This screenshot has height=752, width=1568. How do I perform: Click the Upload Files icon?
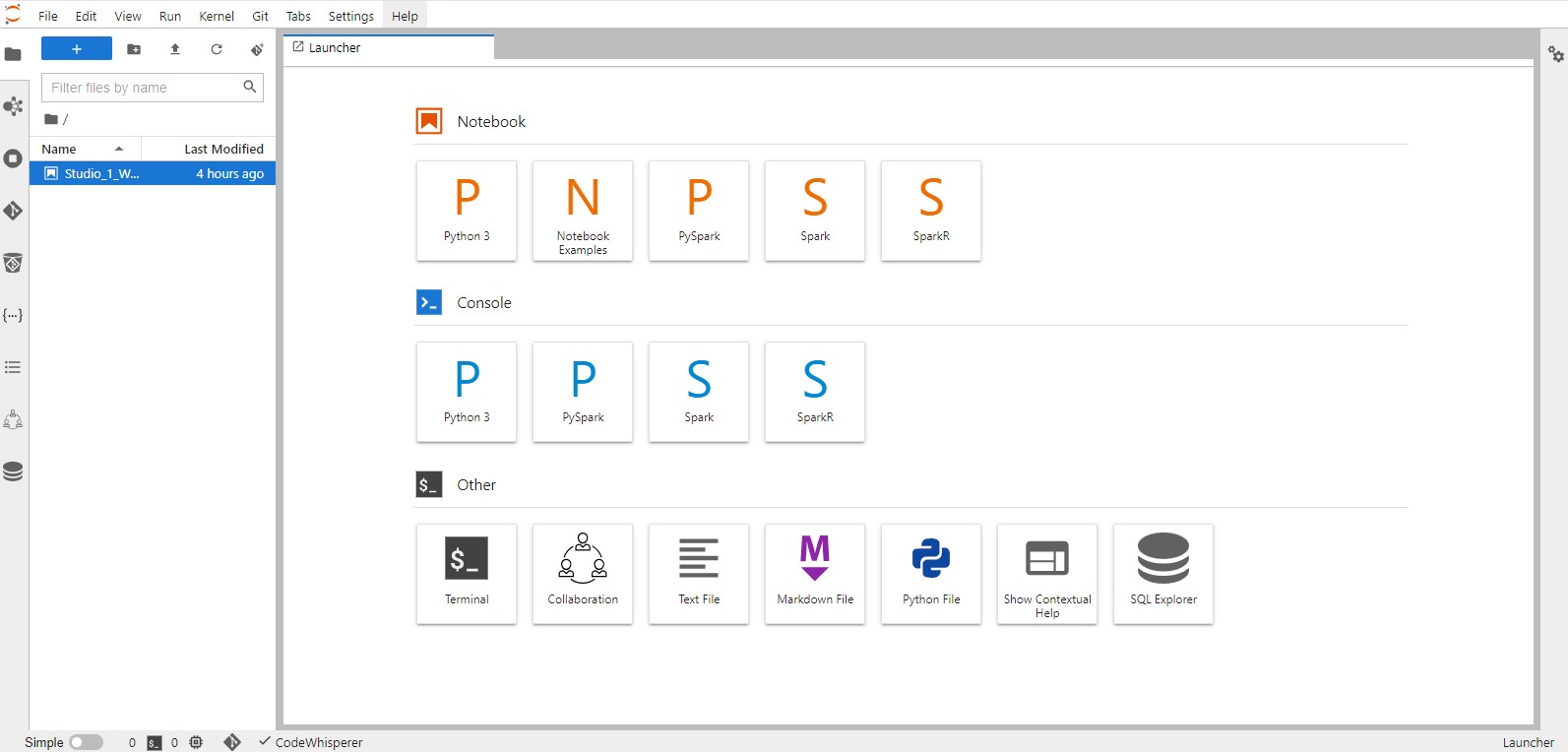click(x=175, y=49)
